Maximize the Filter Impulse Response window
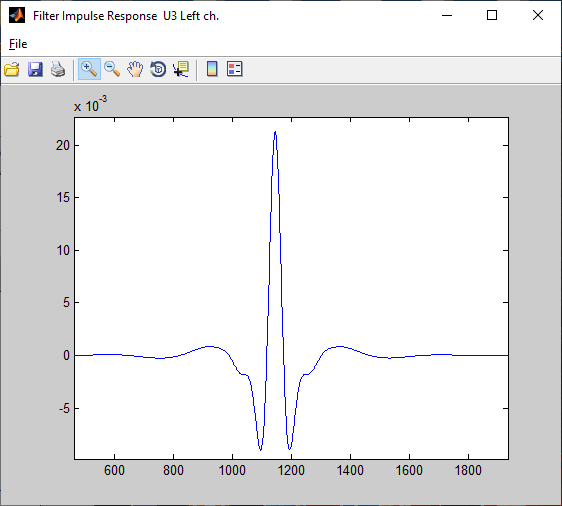The image size is (562, 506). coord(492,15)
